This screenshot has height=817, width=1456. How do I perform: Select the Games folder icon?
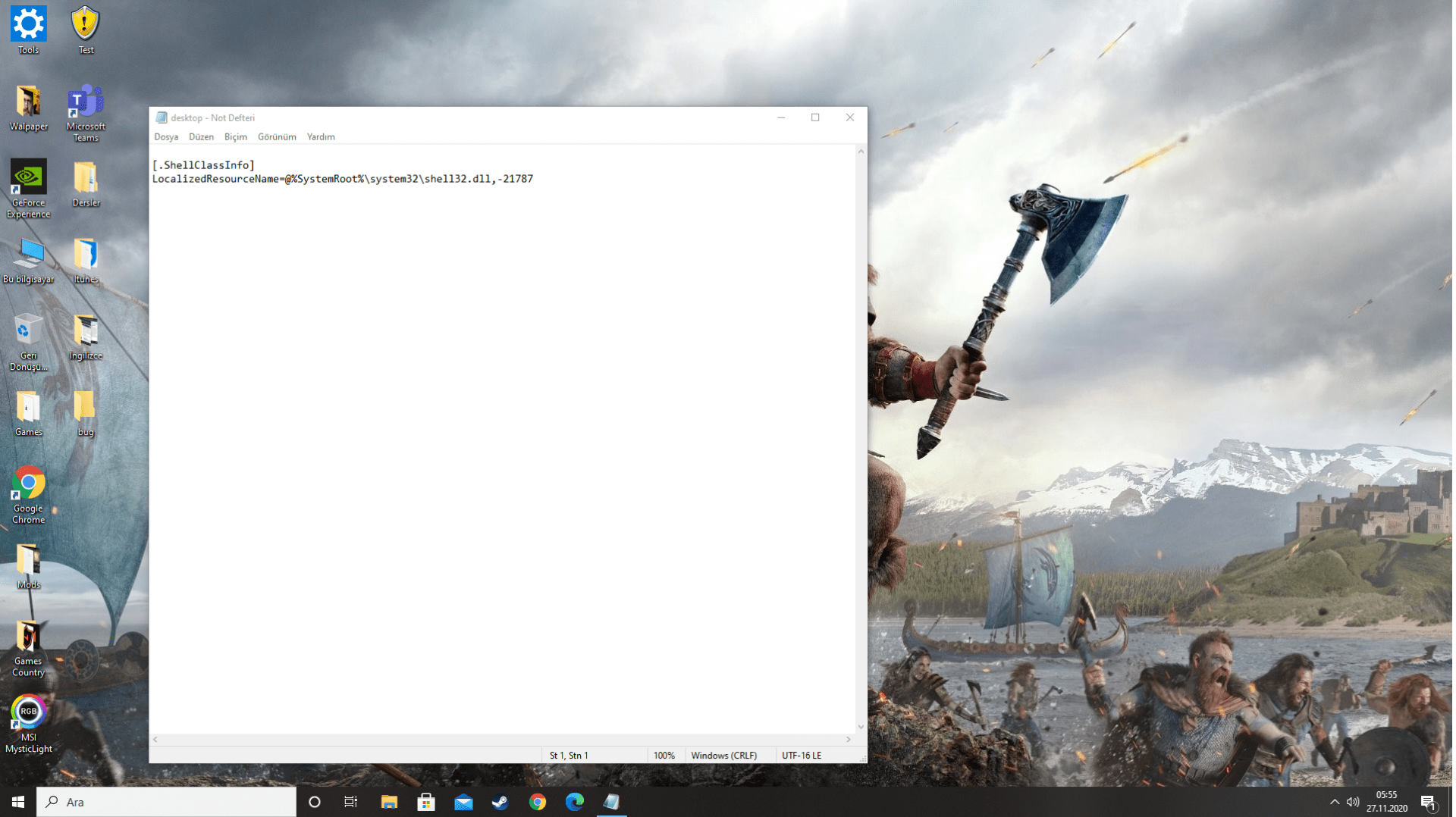click(x=28, y=414)
